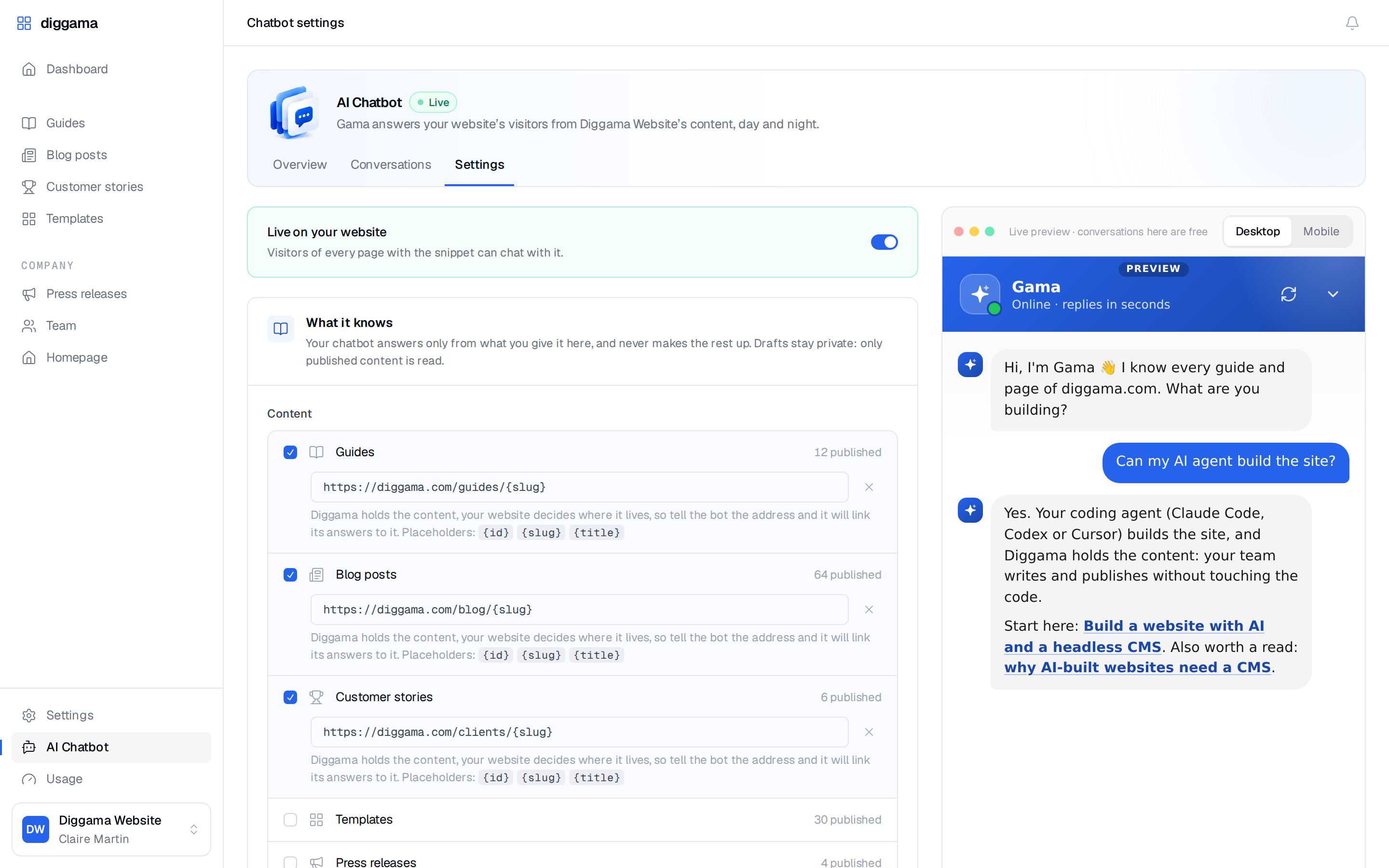This screenshot has width=1389, height=868.
Task: Open Dashboard from the sidebar
Action: click(x=111, y=69)
